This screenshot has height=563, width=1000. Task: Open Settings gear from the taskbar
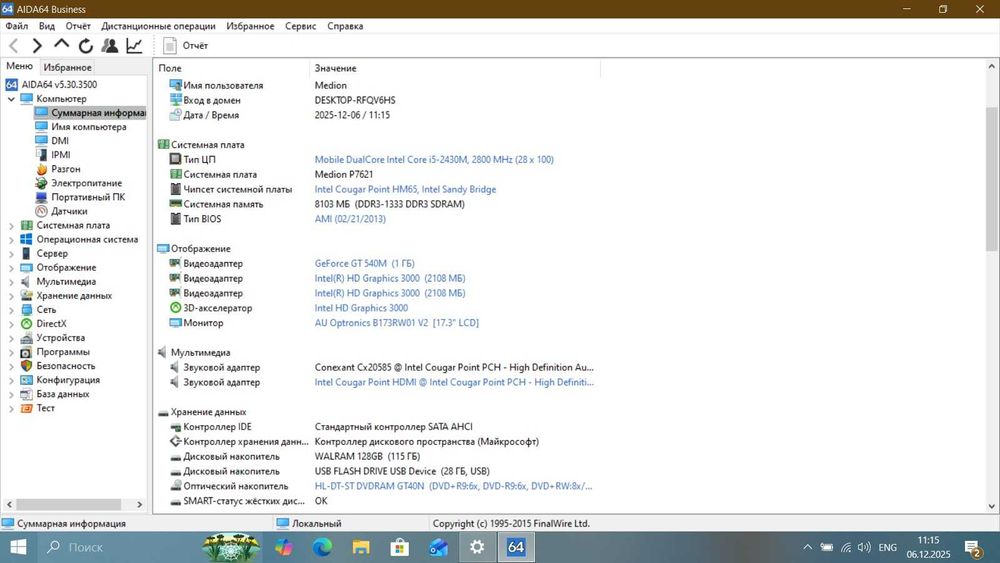coord(476,547)
